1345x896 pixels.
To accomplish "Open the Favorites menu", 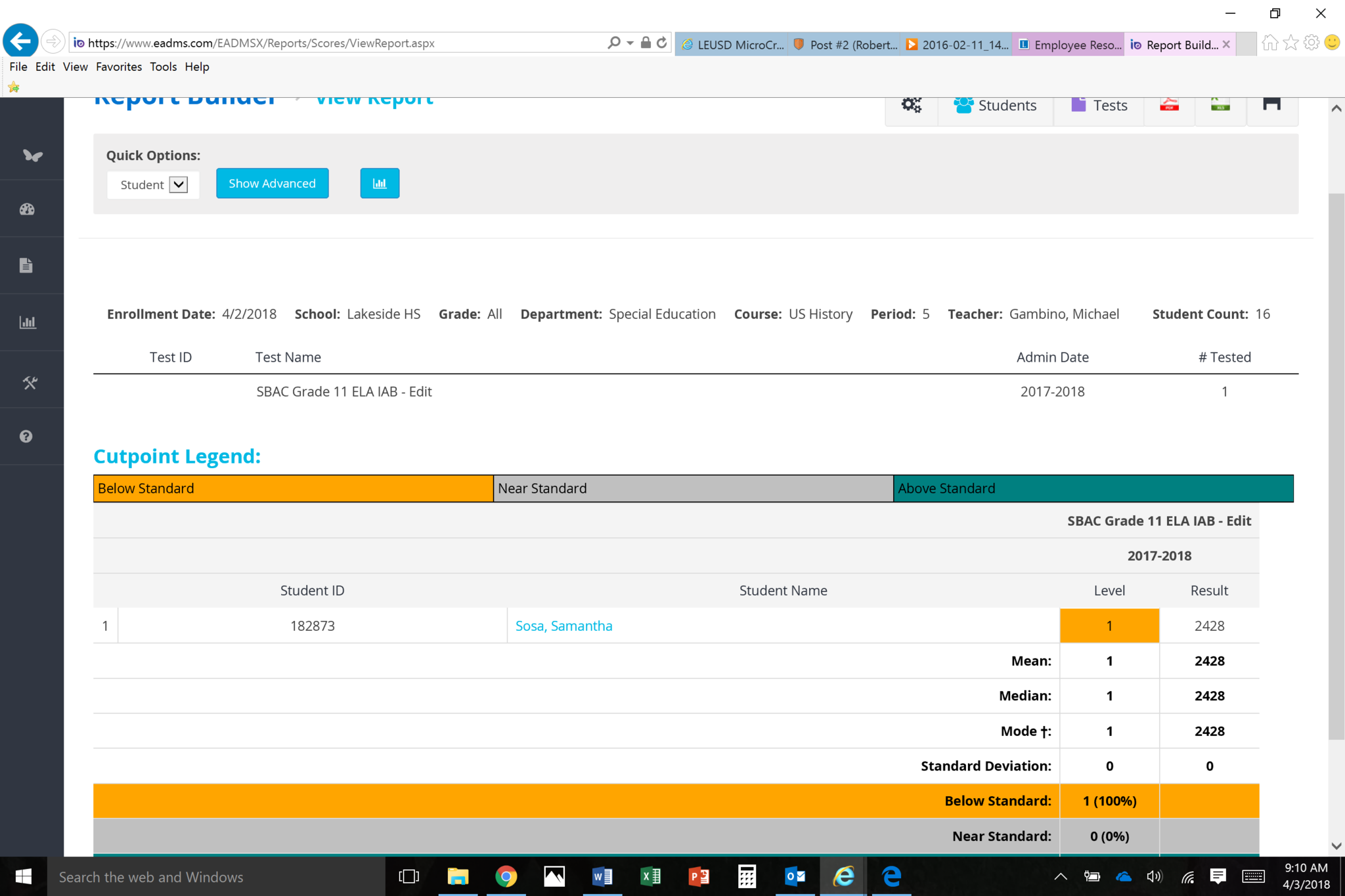I will coord(118,66).
